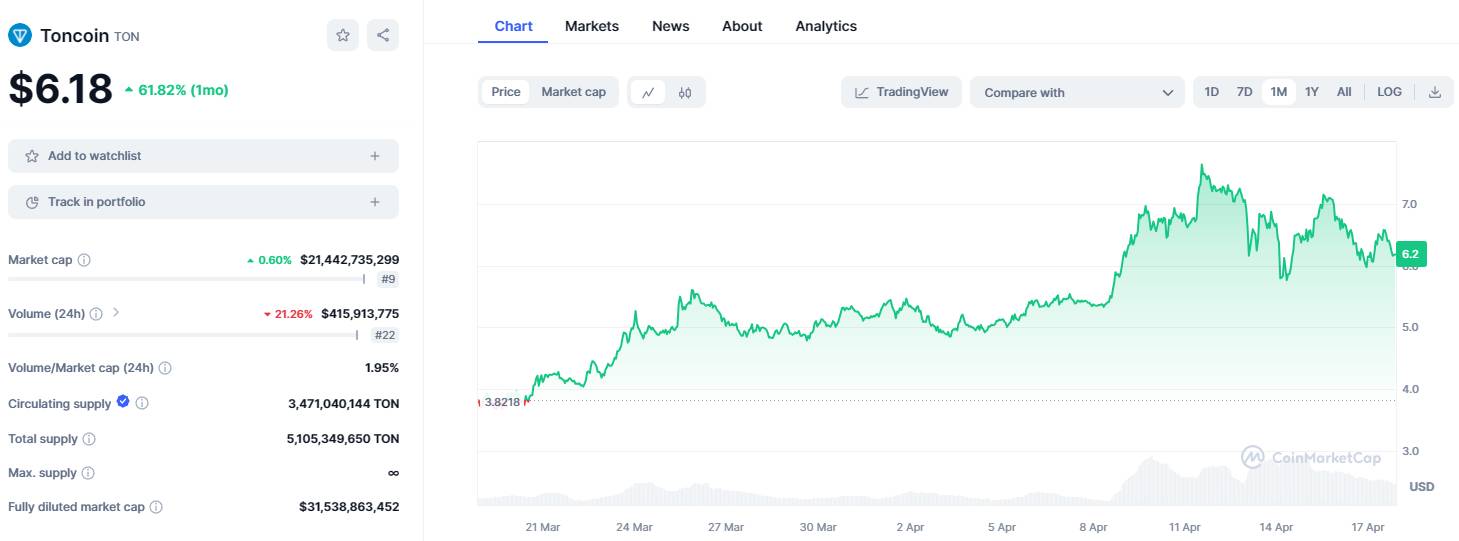The width and height of the screenshot is (1459, 541).
Task: Click the 3.8218 starting price marker
Action: (502, 402)
